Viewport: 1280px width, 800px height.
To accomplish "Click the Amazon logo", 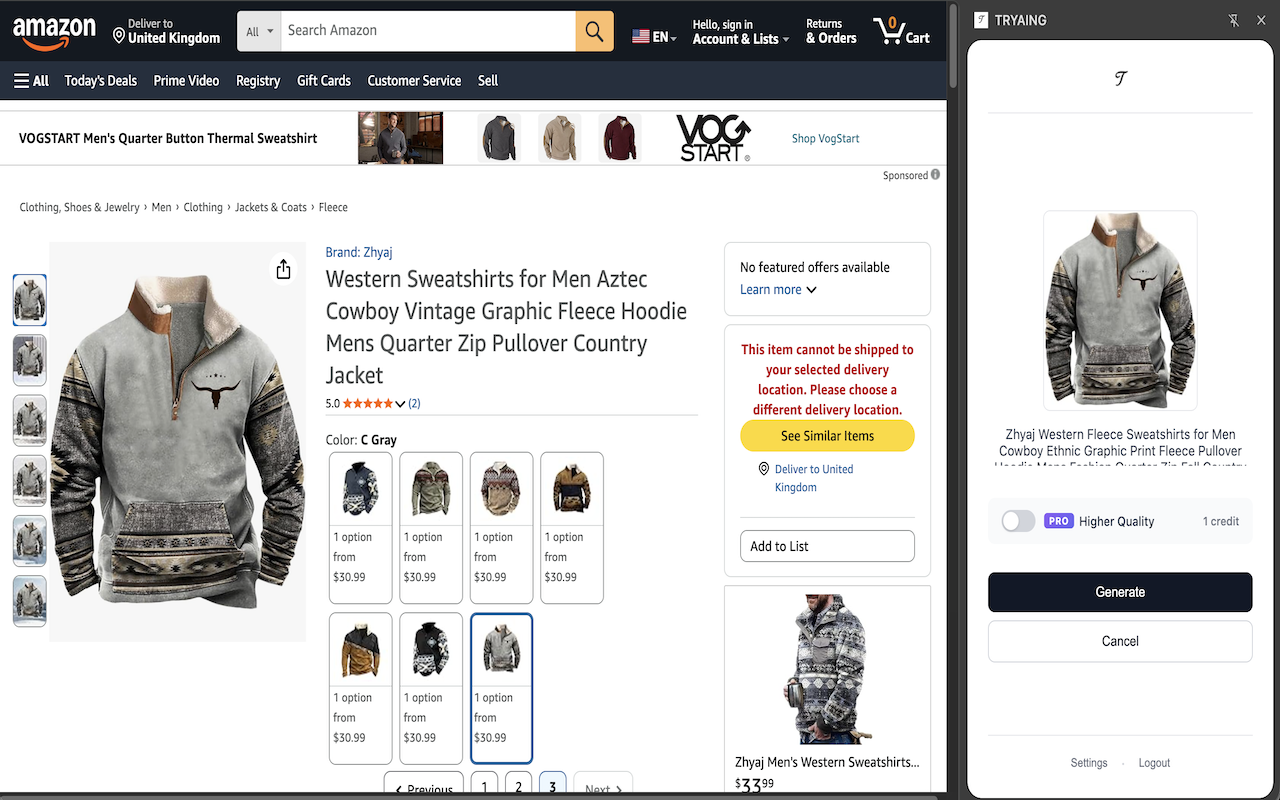I will 54,30.
